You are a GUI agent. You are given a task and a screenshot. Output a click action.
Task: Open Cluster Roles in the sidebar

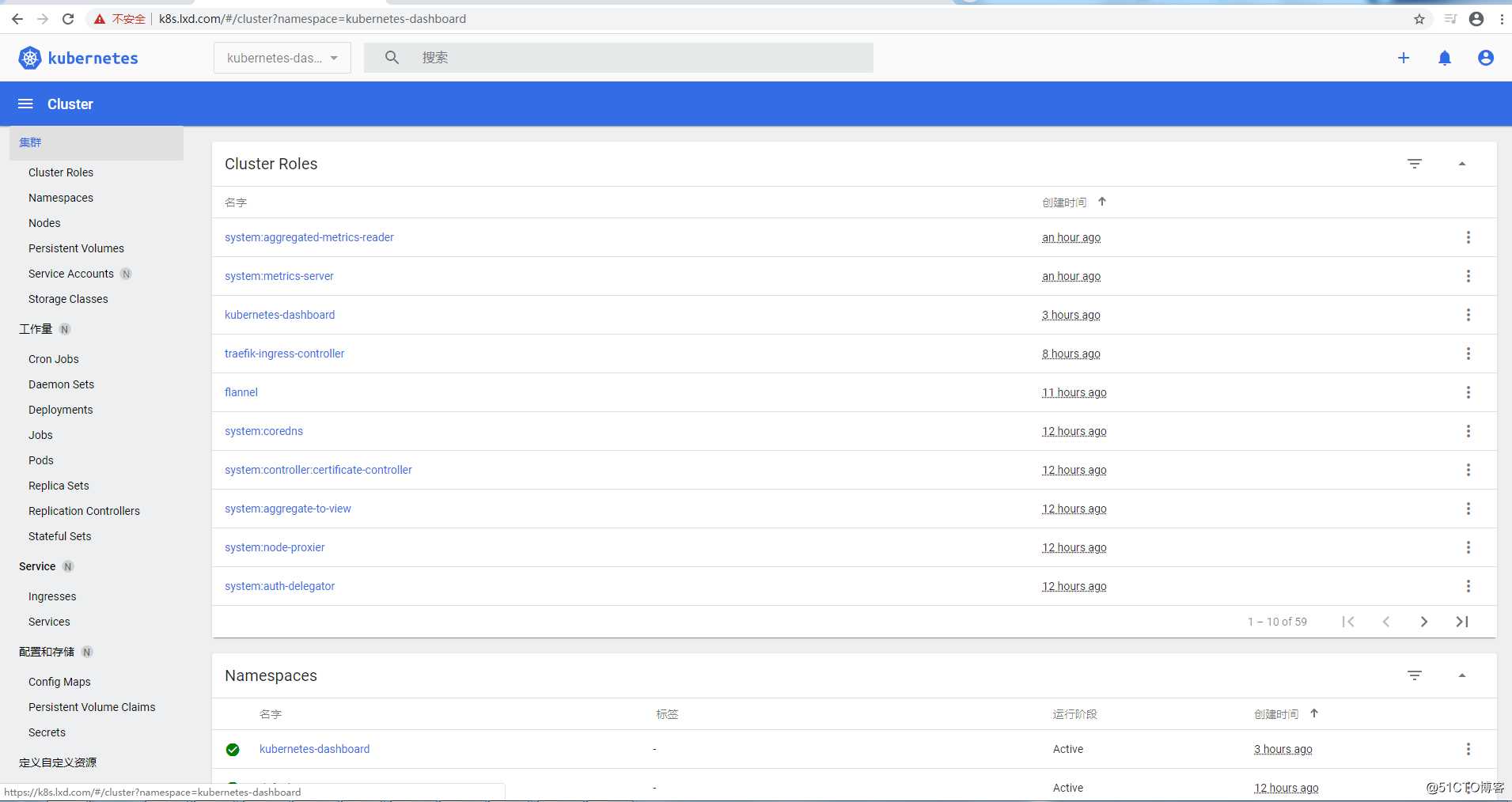pos(61,172)
